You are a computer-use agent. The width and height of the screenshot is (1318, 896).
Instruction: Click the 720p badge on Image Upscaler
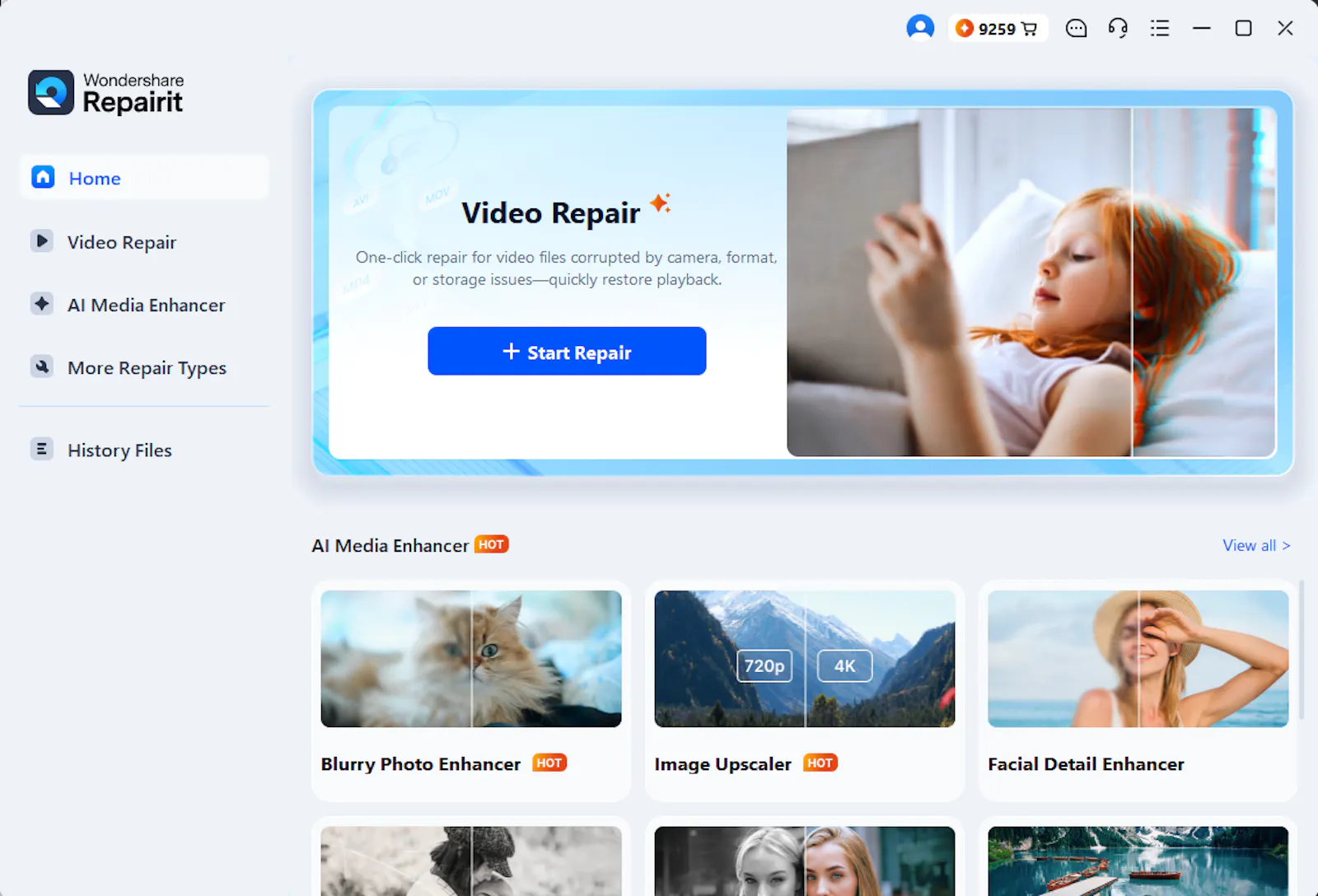point(764,665)
